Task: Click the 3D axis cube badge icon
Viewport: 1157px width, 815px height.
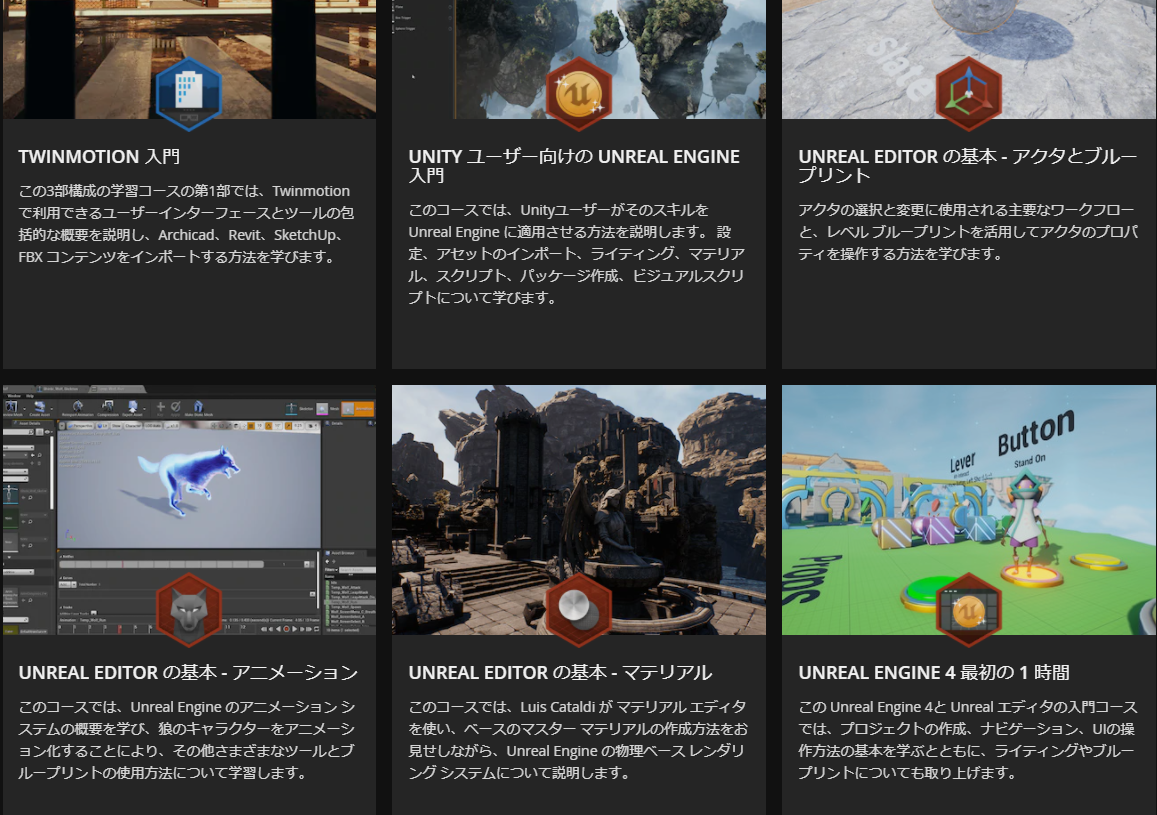Action: pos(968,94)
